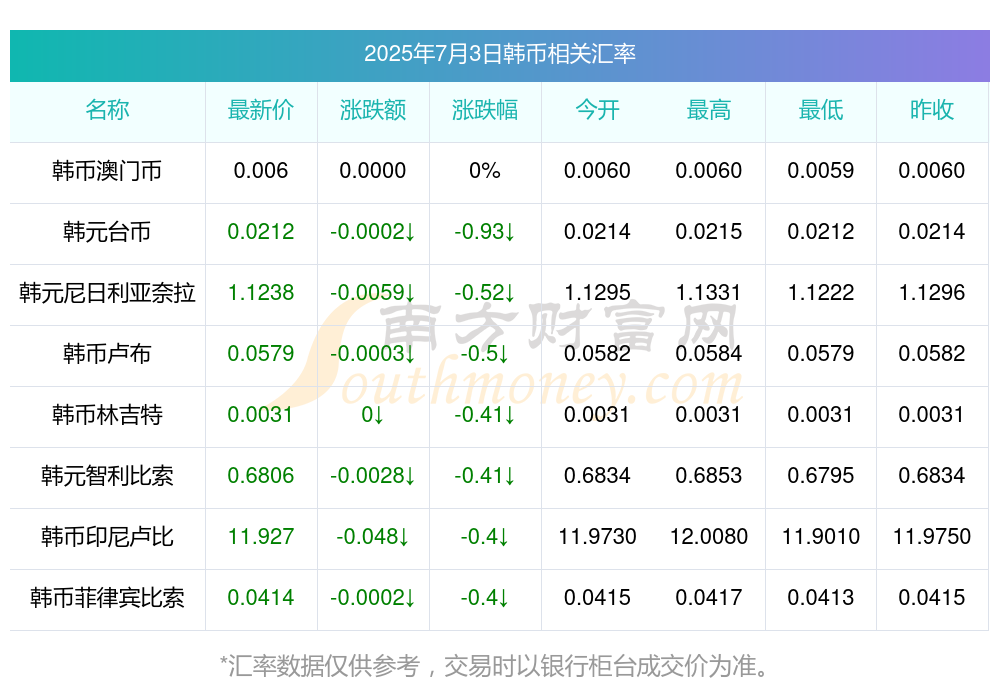Click high value 1.1331
The height and width of the screenshot is (698, 1000).
[709, 293]
